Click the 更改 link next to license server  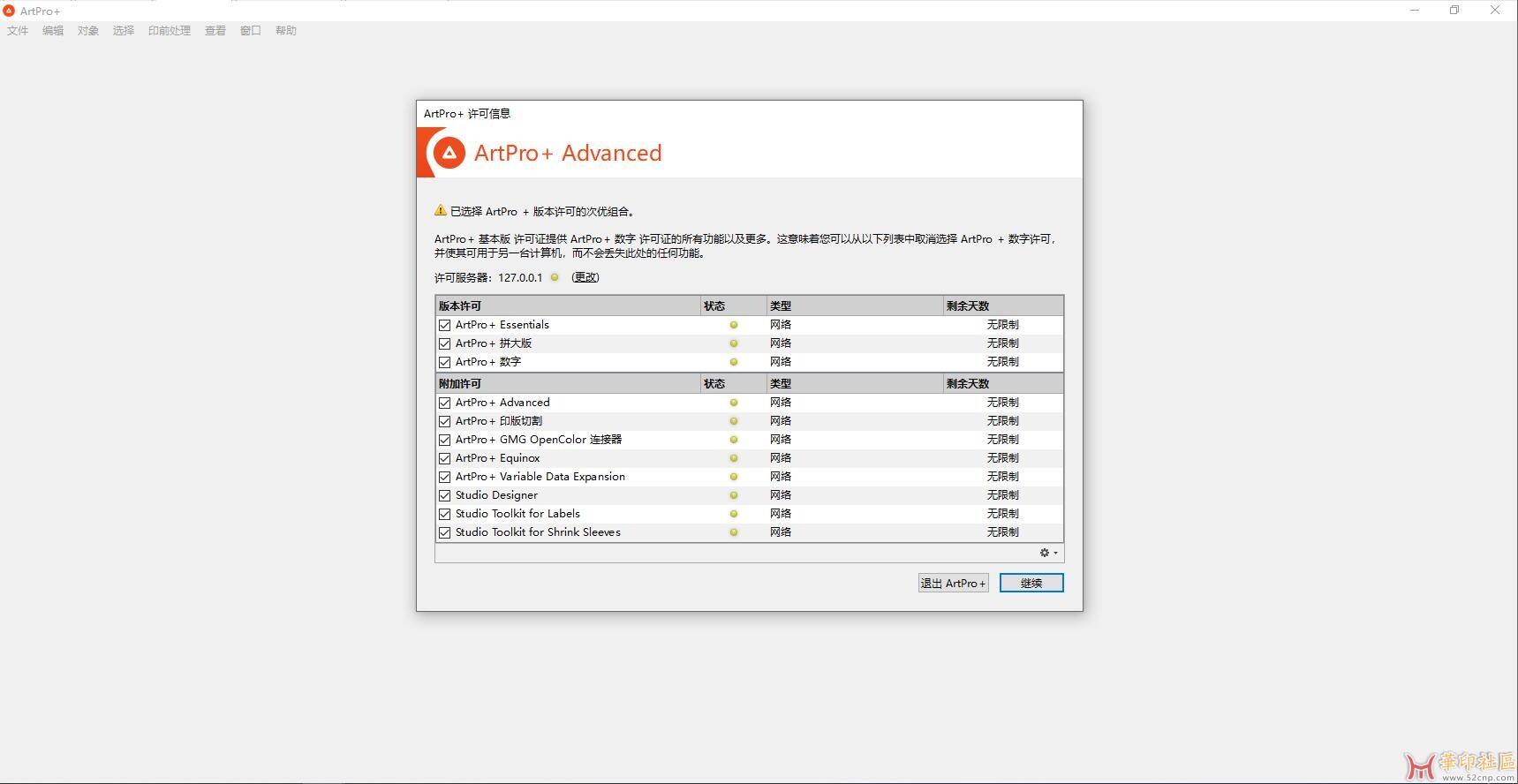pos(585,277)
